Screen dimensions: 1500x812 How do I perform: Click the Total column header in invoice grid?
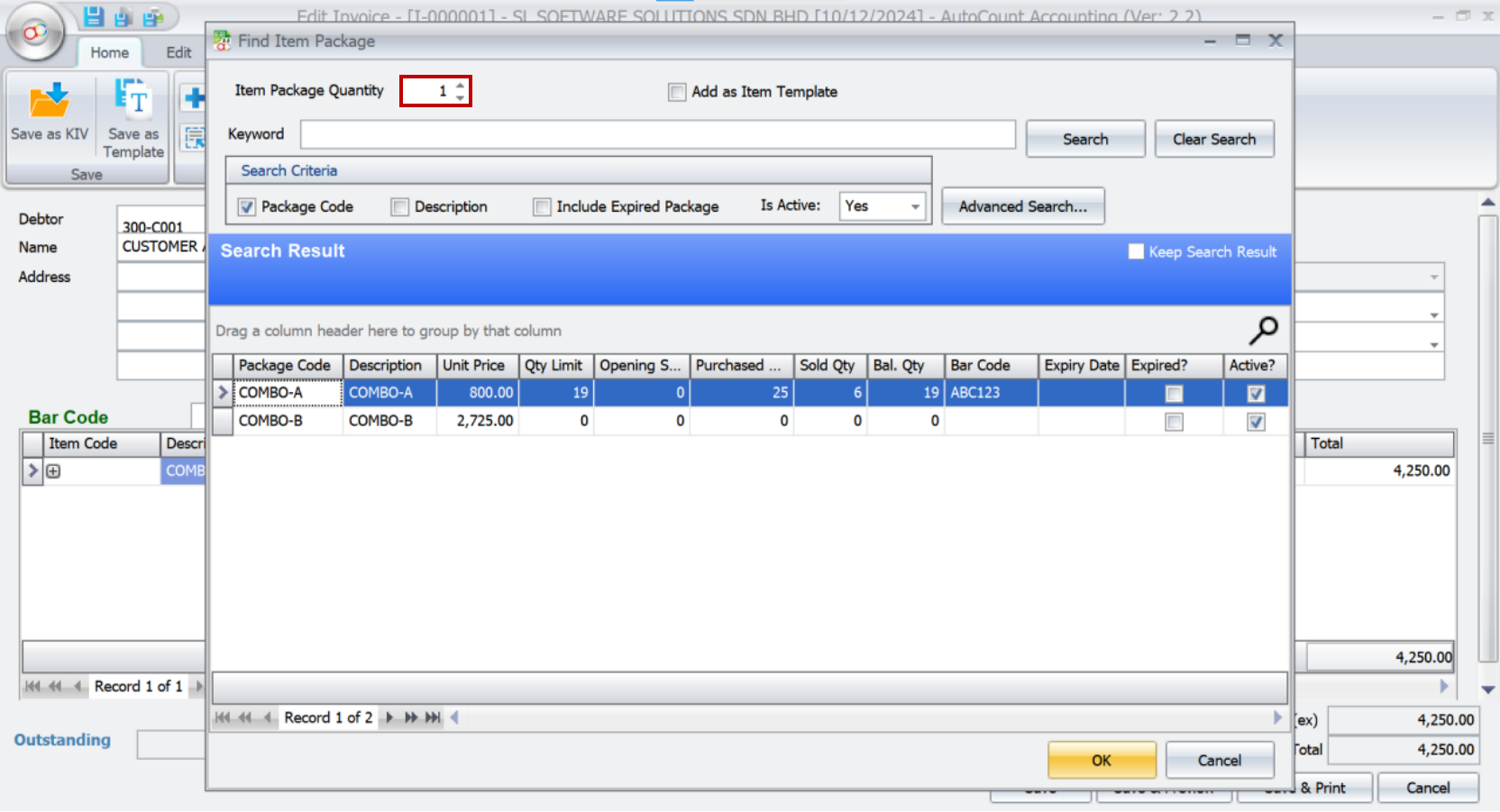click(x=1379, y=444)
